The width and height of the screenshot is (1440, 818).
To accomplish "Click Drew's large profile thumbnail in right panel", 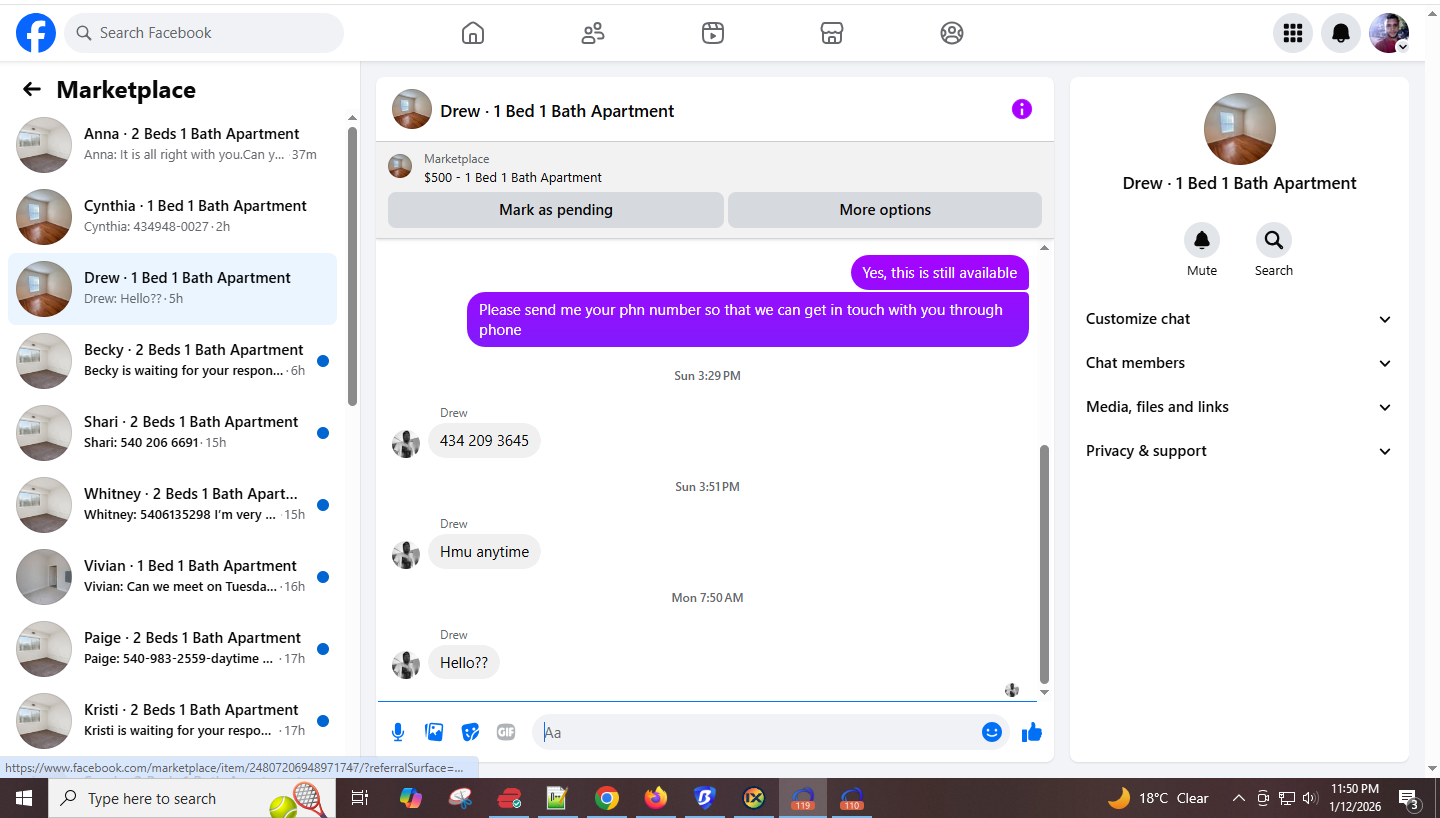I will point(1240,129).
